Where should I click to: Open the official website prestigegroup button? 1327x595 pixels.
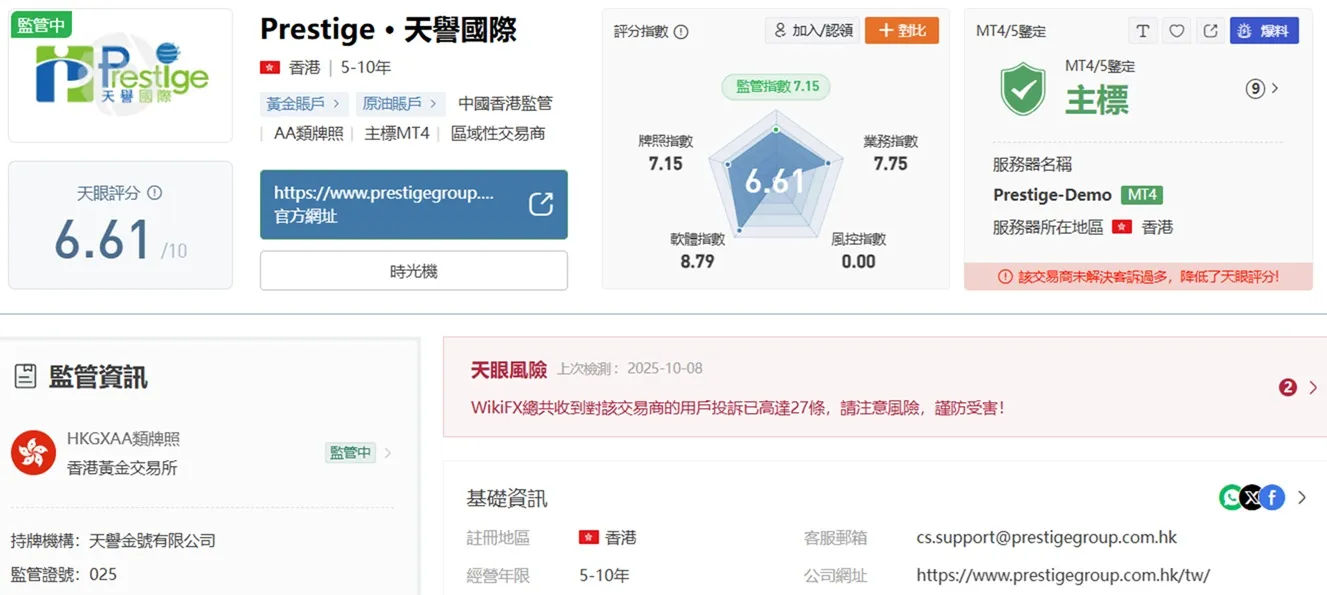(414, 204)
